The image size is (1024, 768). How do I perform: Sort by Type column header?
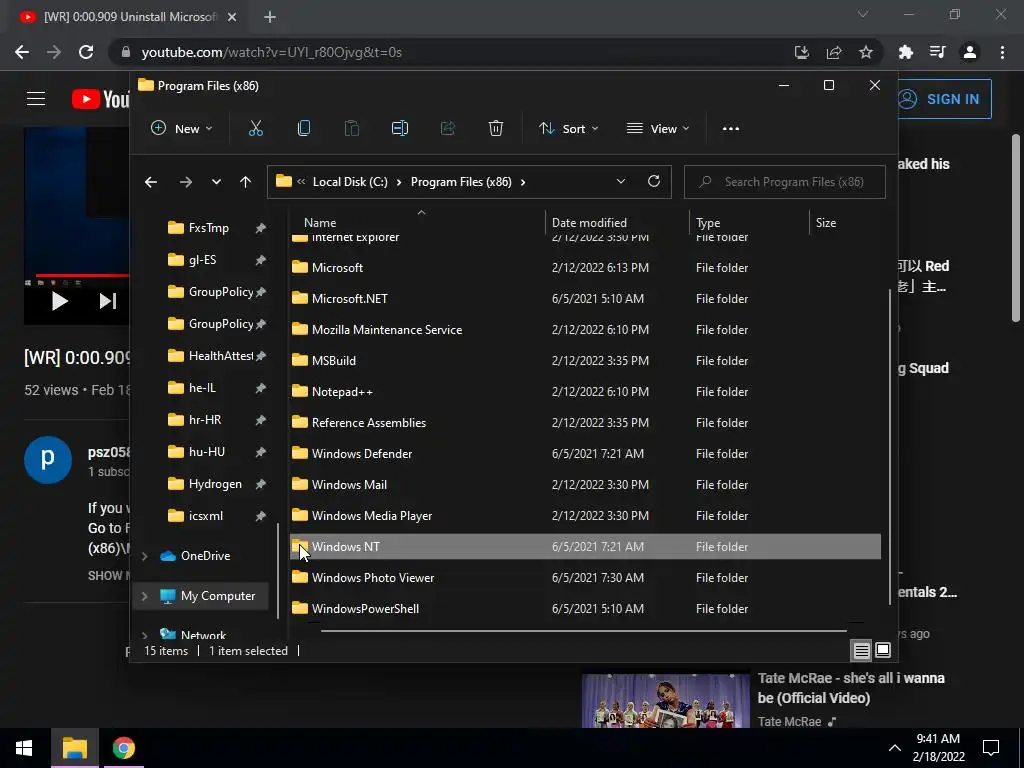(x=708, y=223)
